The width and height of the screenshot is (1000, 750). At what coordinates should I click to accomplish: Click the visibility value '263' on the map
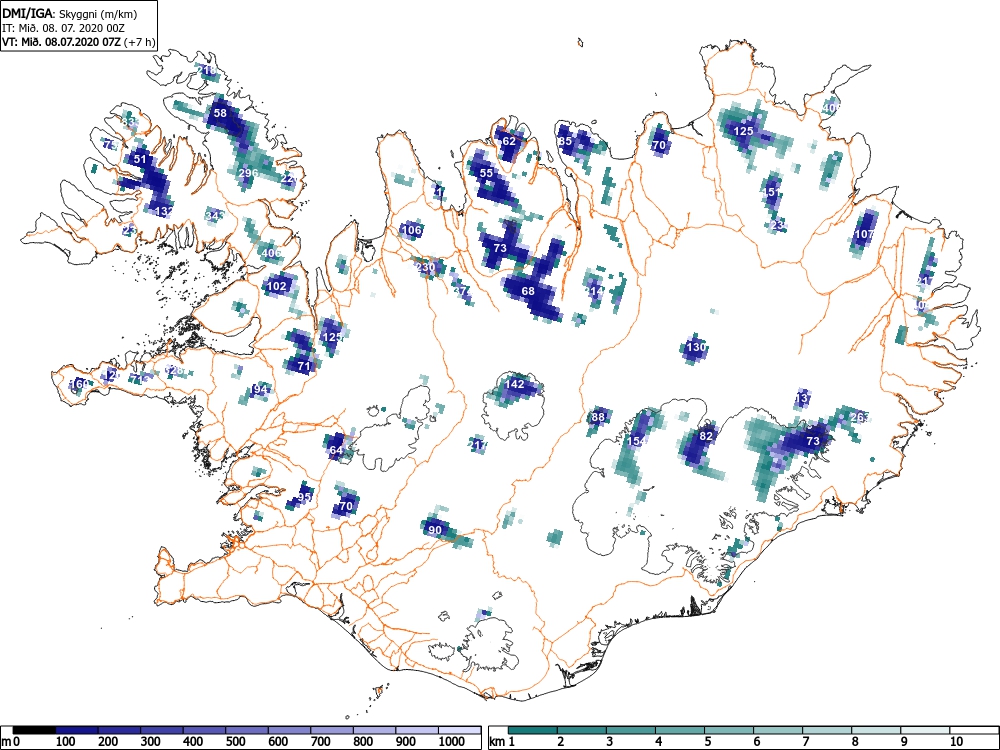click(x=860, y=418)
